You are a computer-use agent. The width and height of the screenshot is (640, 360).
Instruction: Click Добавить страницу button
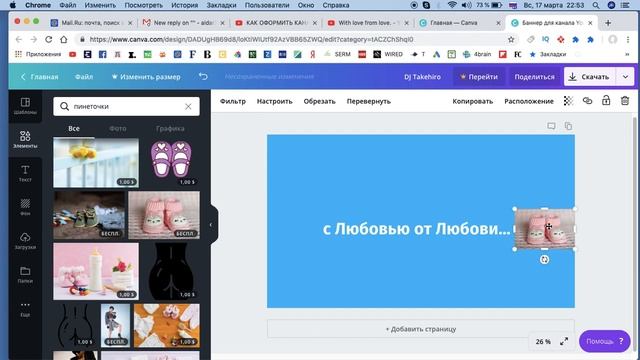(x=421, y=329)
